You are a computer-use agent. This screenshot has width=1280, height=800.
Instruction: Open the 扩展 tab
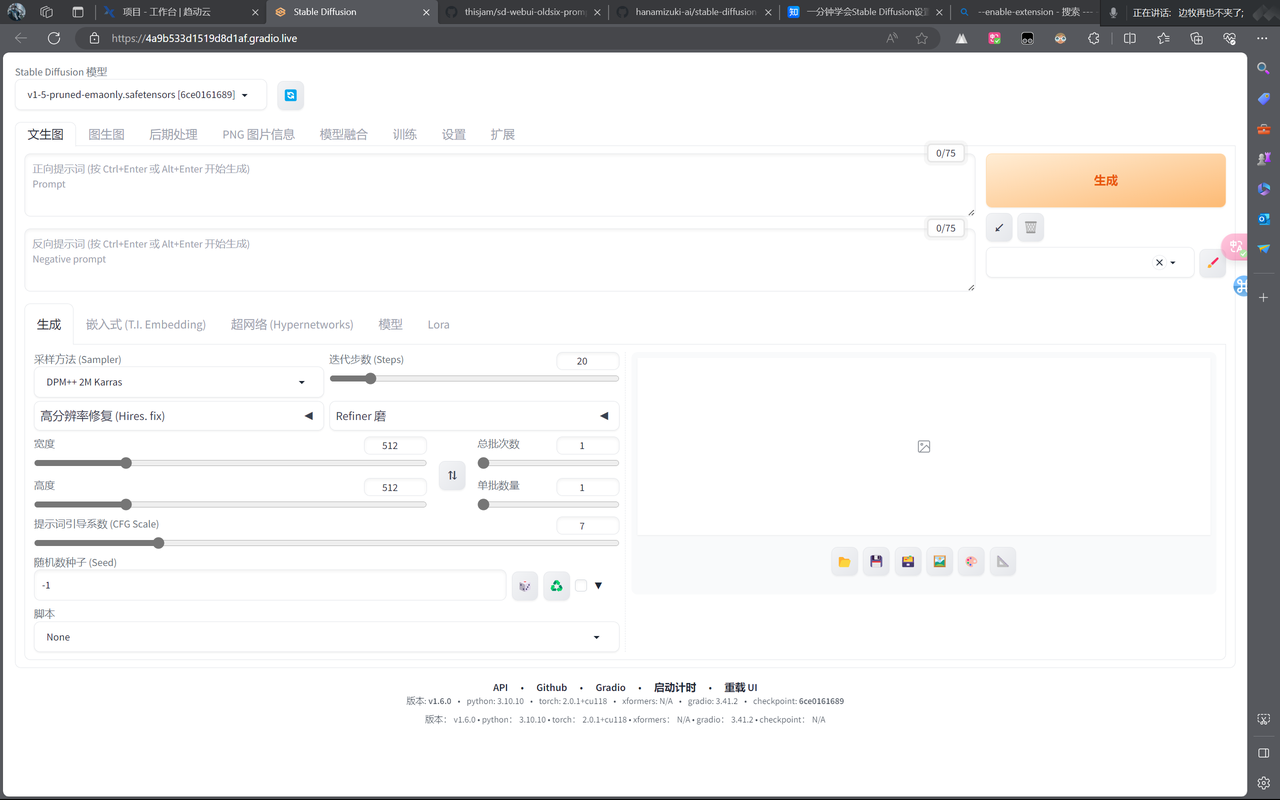[x=503, y=134]
